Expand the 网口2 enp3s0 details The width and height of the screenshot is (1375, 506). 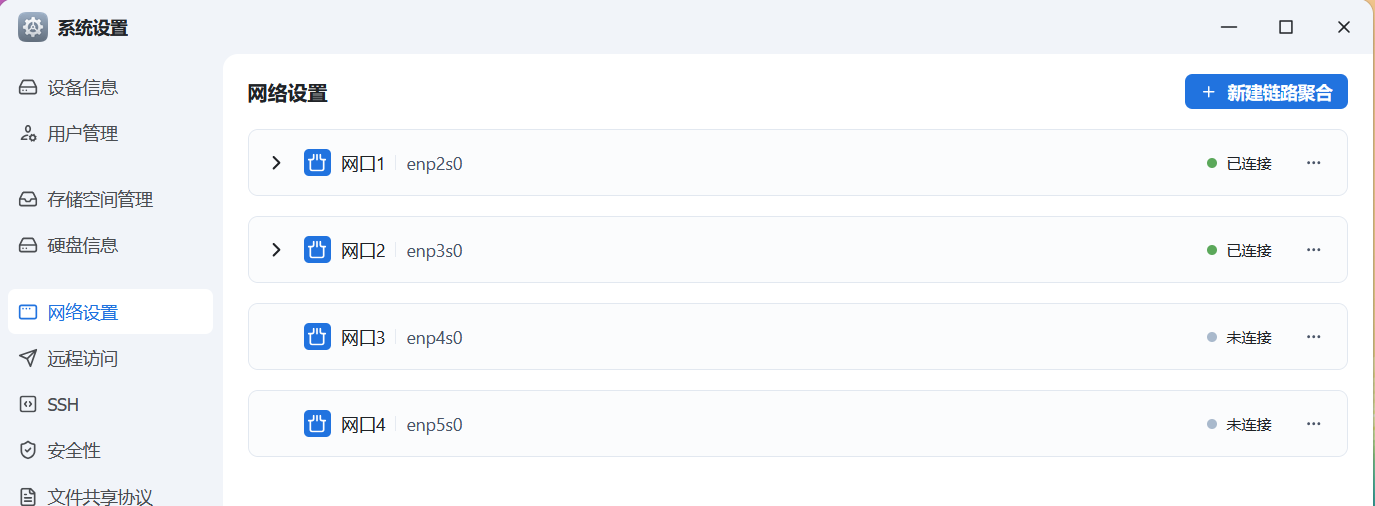pos(277,250)
